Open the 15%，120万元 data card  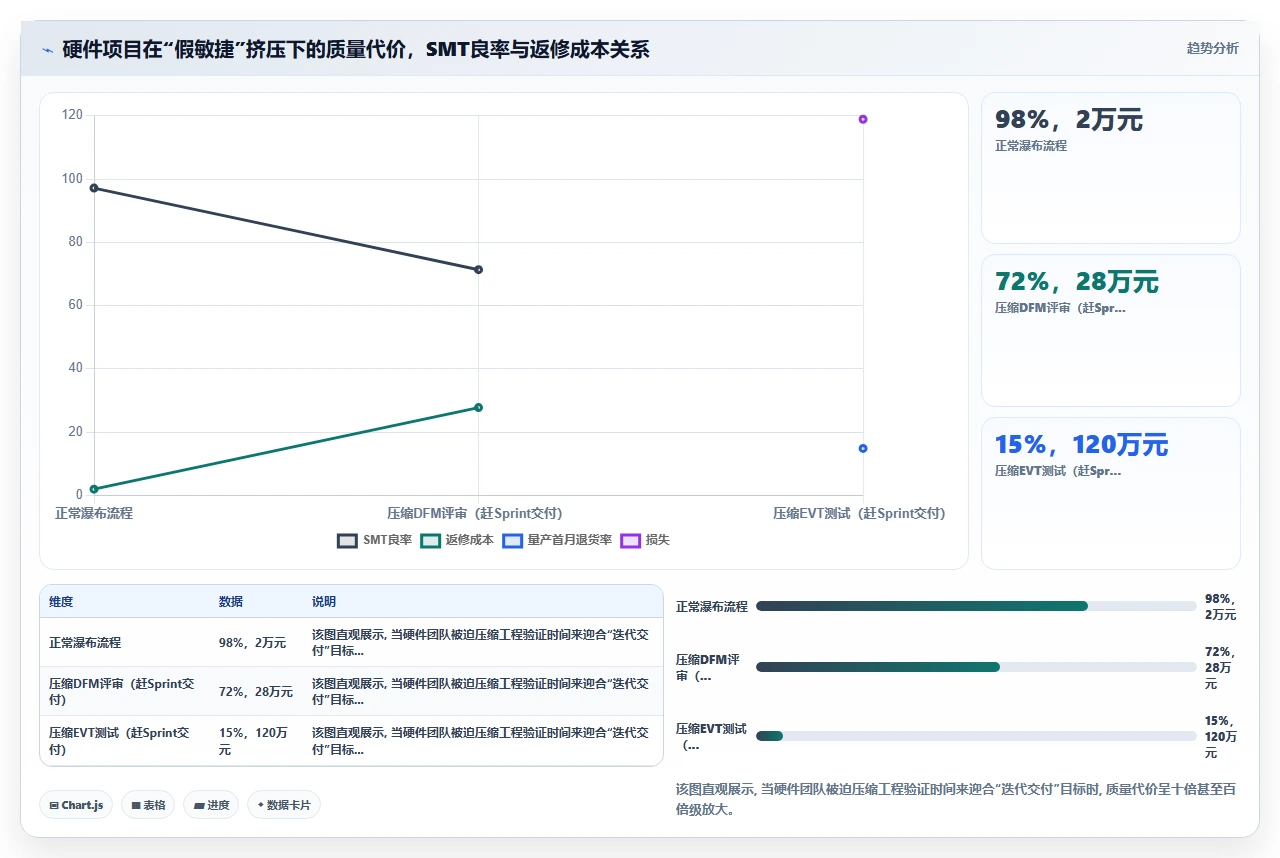(x=1111, y=493)
